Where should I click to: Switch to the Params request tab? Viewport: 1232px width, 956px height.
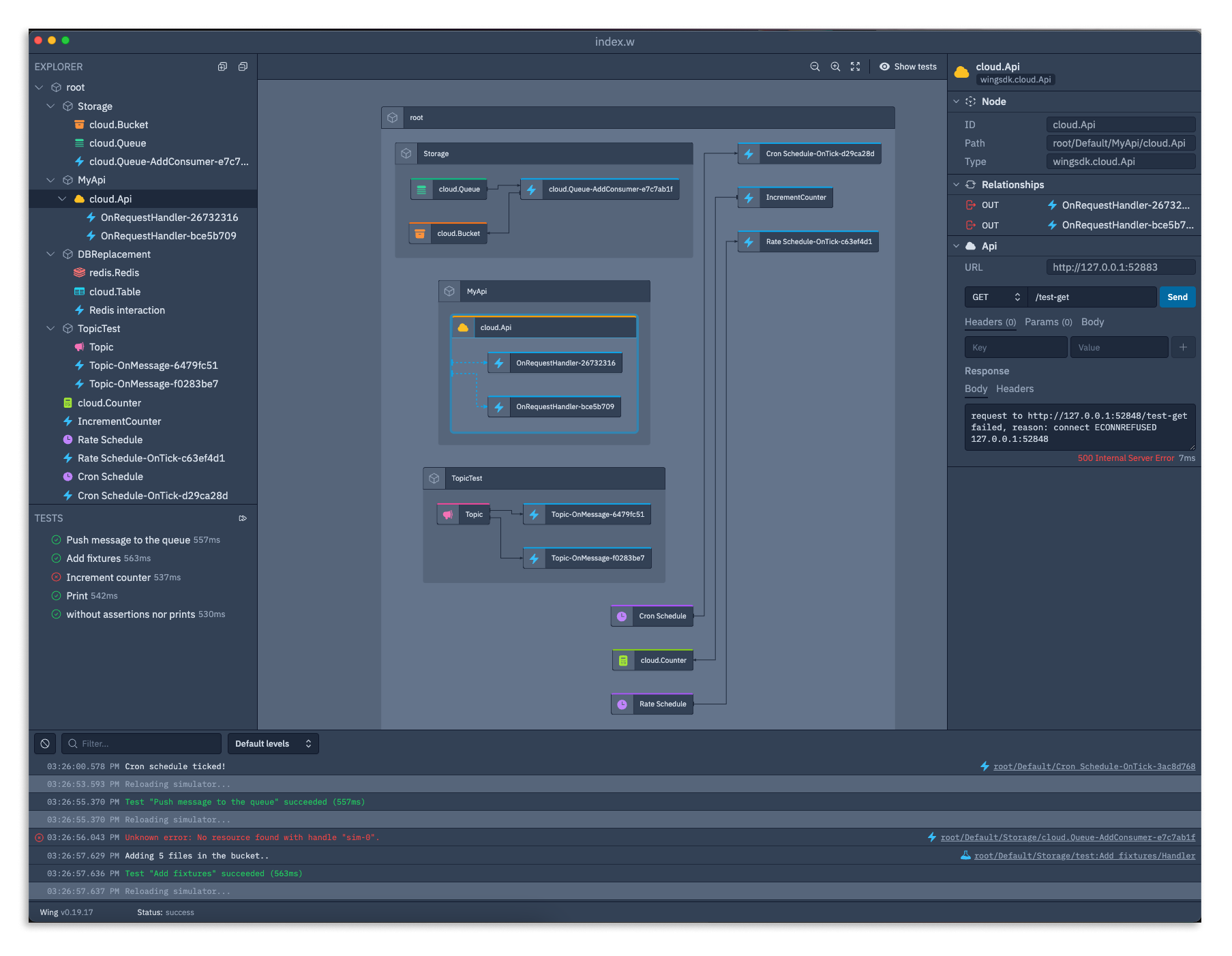(x=1048, y=322)
